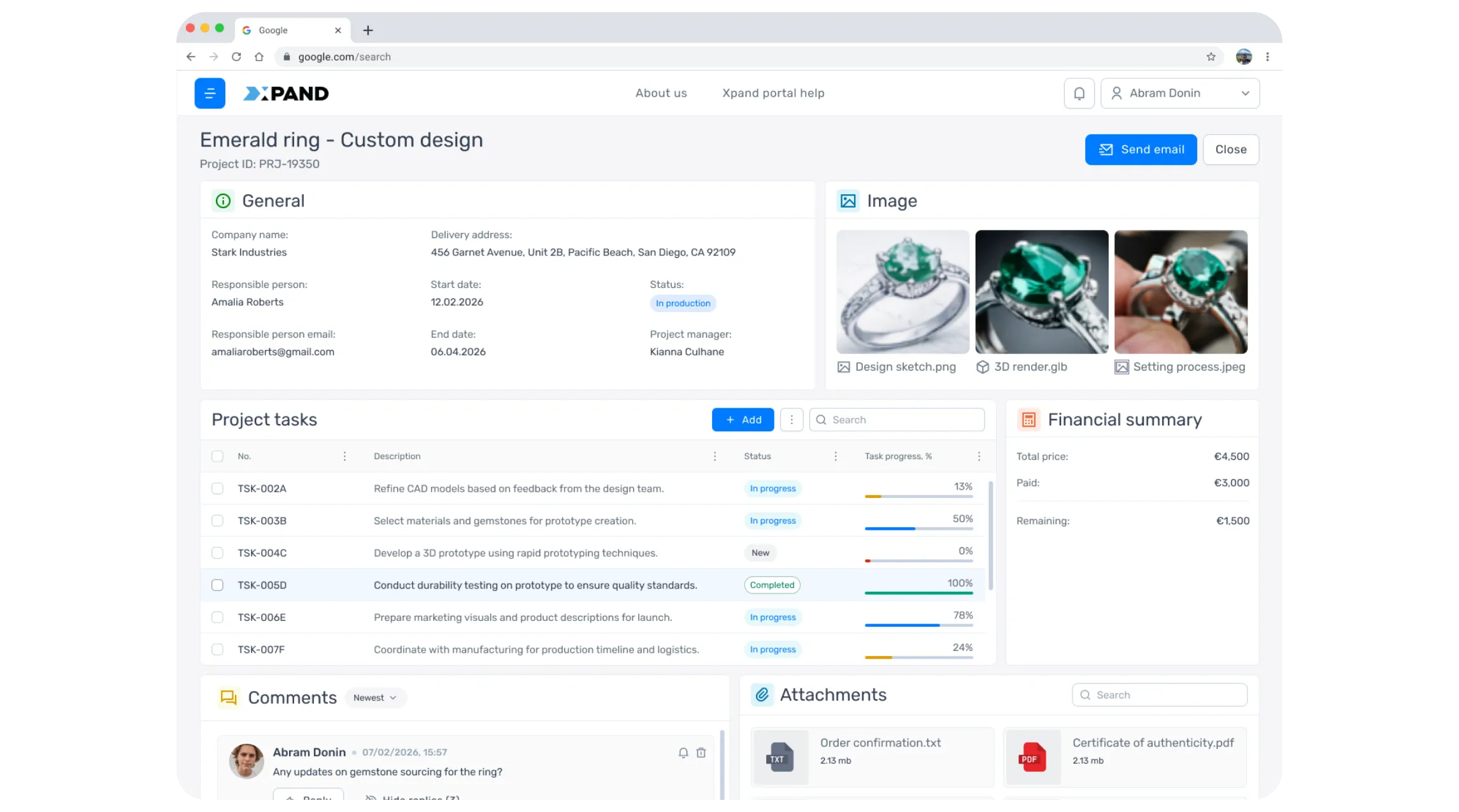Screen dimensions: 1459x812
Task: Click the New status badge for TSK-004C
Action: [x=760, y=553]
